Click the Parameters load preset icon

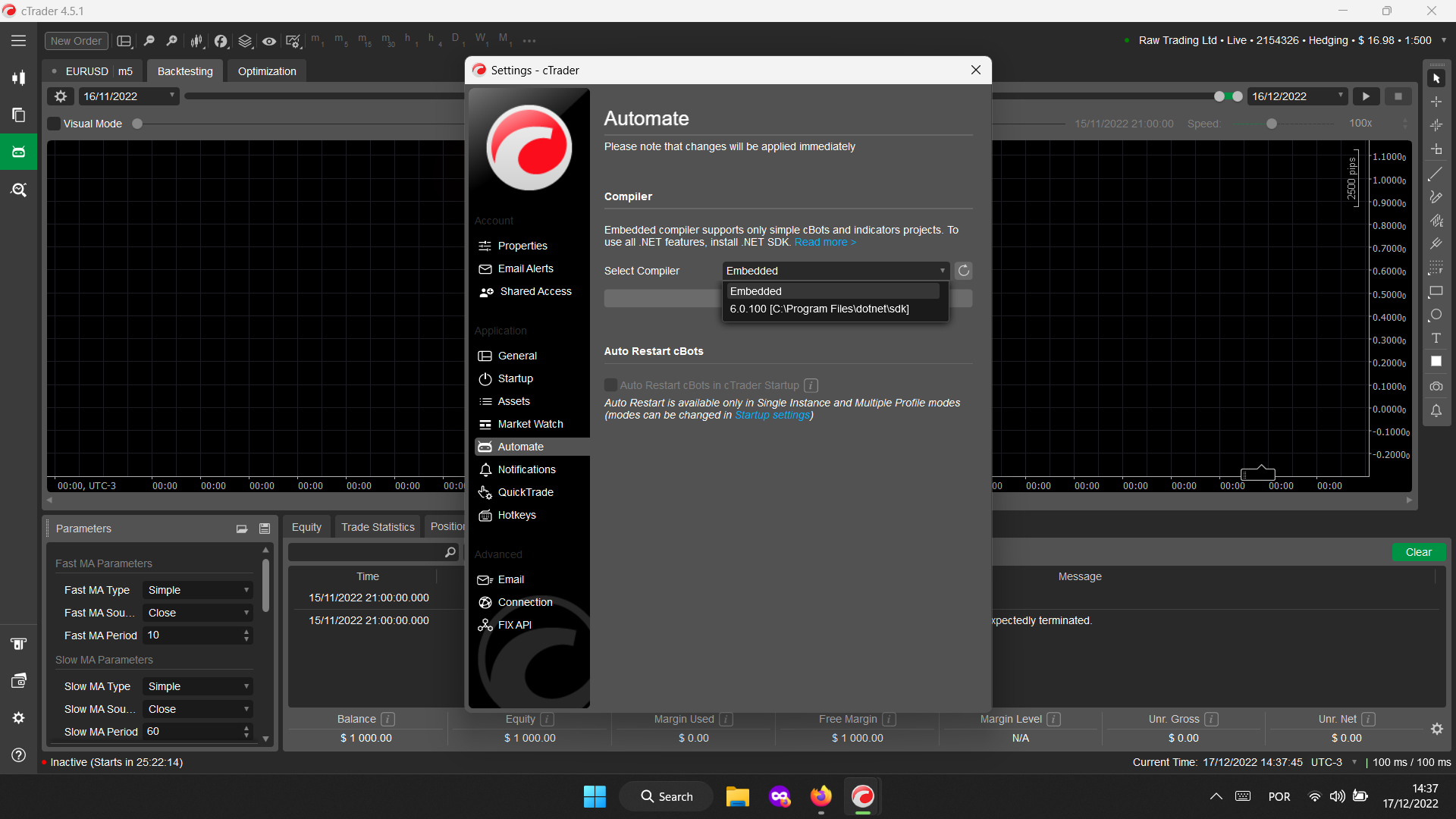coord(242,529)
